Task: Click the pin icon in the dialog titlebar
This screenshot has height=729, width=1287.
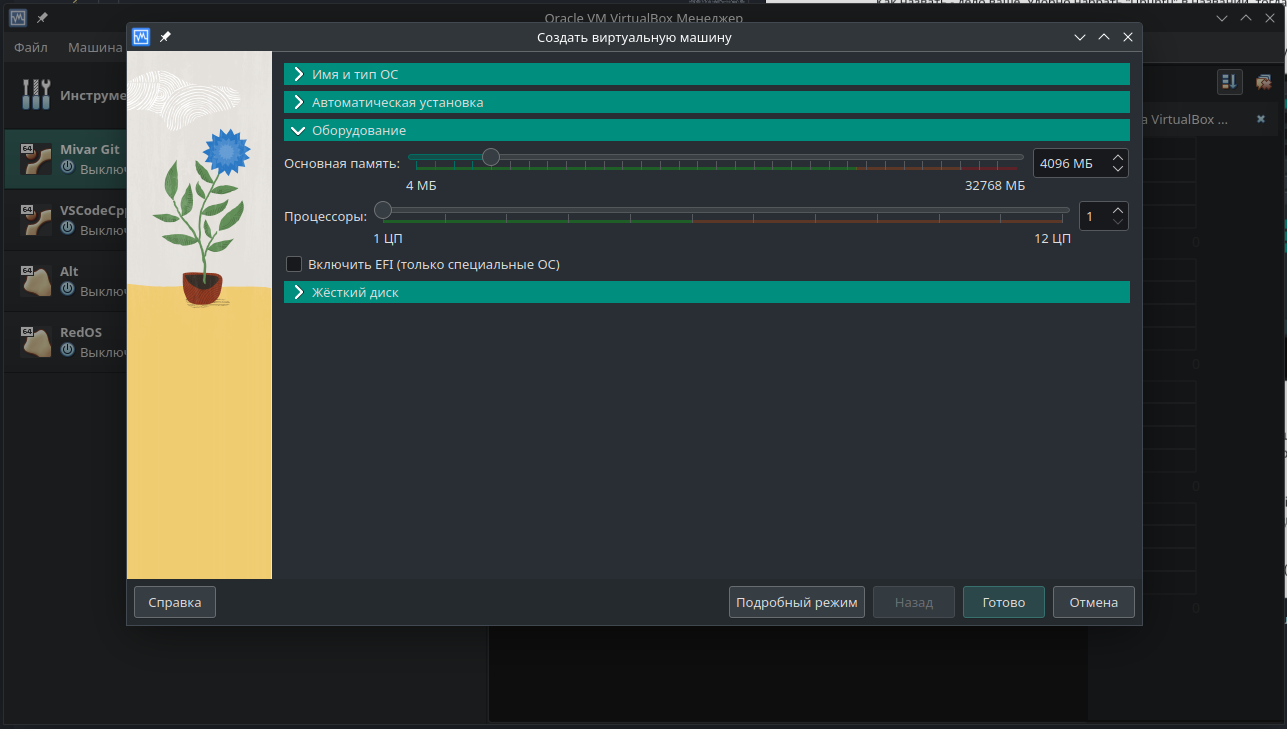Action: click(x=165, y=37)
